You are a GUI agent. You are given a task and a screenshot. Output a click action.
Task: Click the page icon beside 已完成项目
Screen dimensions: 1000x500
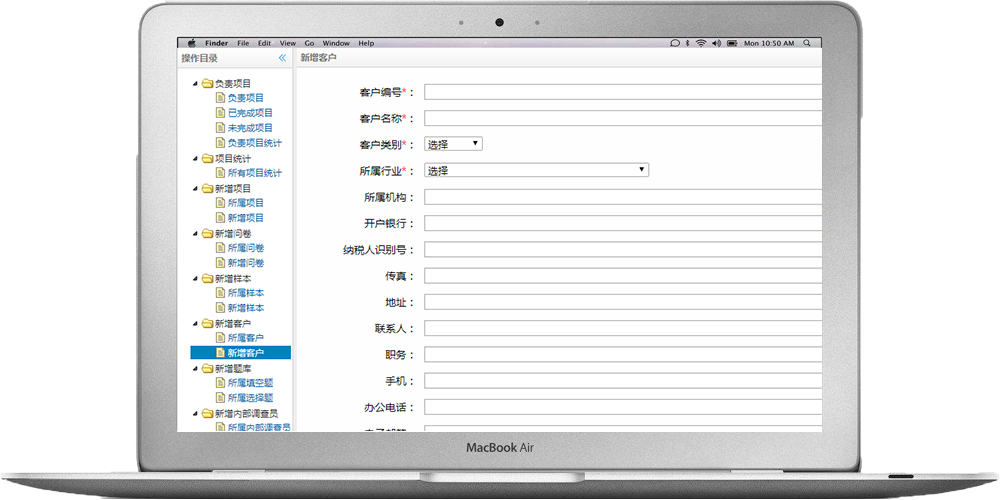pyautogui.click(x=220, y=113)
